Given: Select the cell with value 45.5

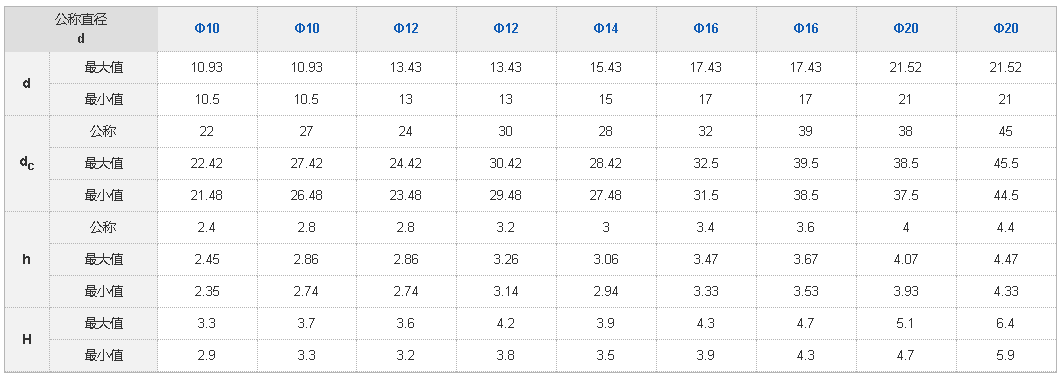Looking at the screenshot, I should (1005, 163).
